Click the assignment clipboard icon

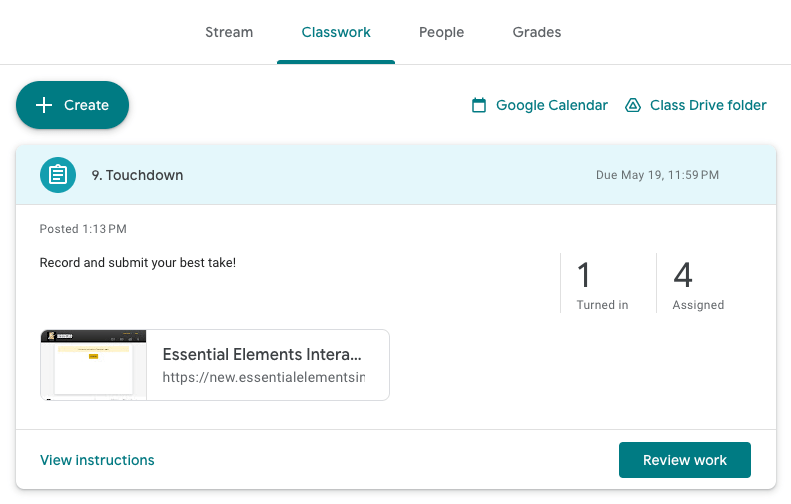58,175
